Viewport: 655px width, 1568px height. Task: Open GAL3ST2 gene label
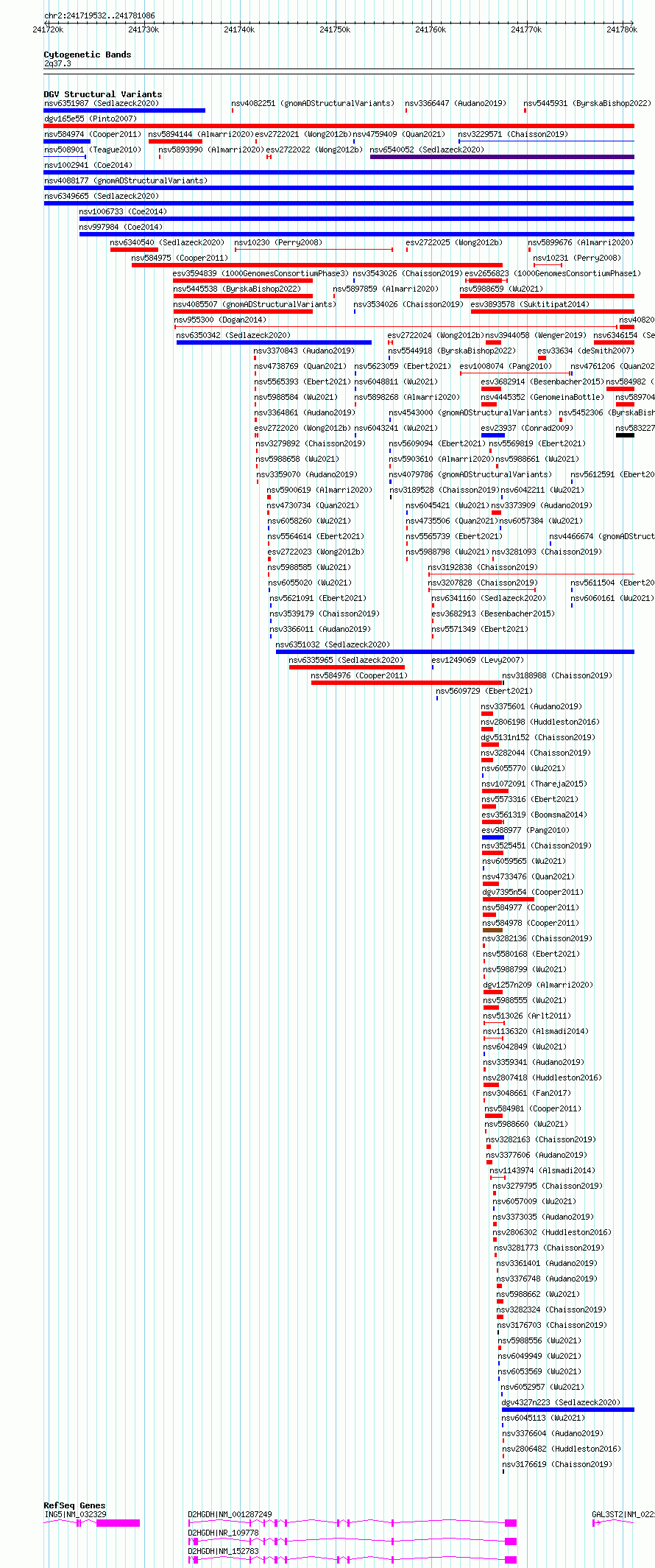[623, 1514]
